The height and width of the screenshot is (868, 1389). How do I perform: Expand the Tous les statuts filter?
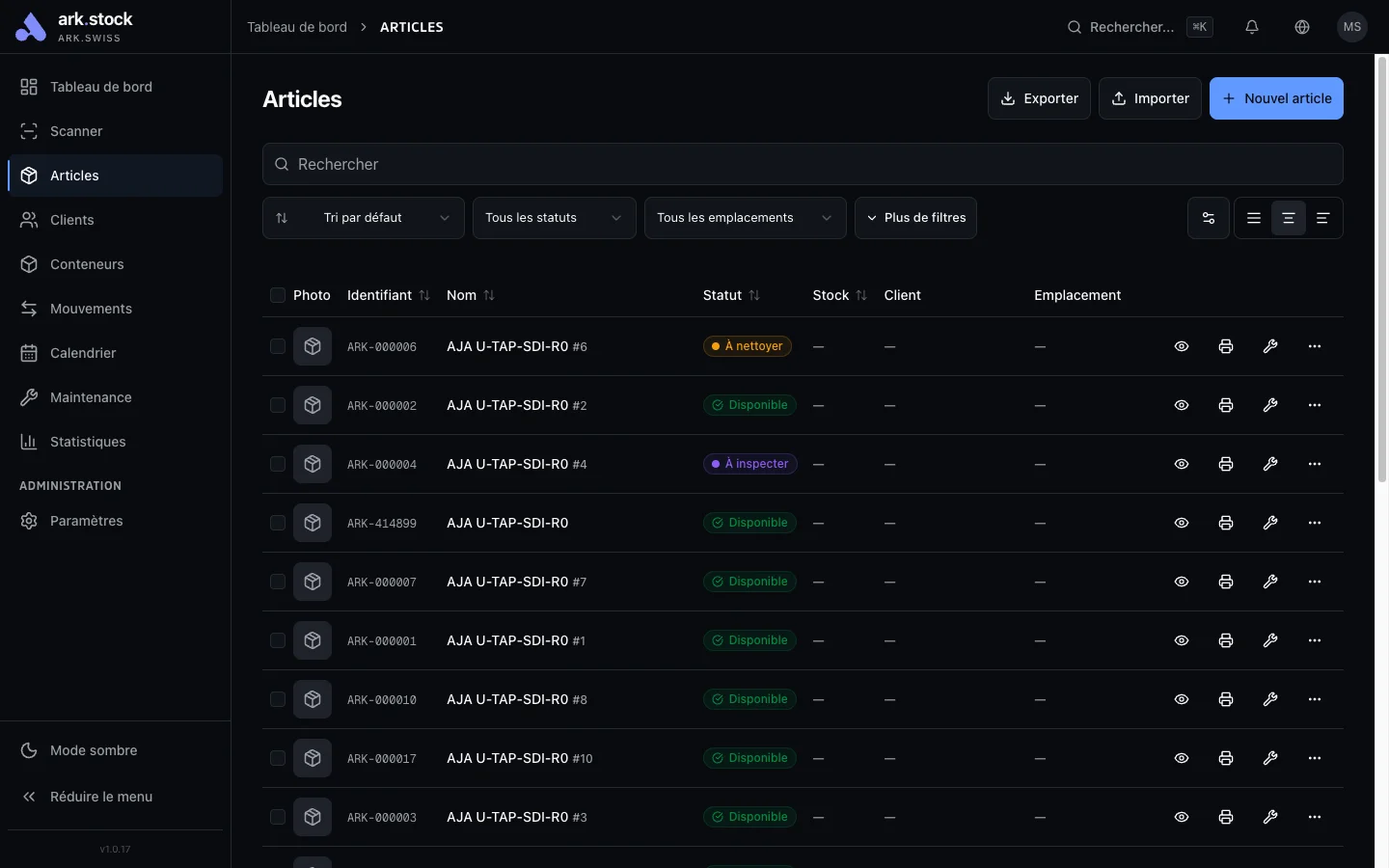553,218
